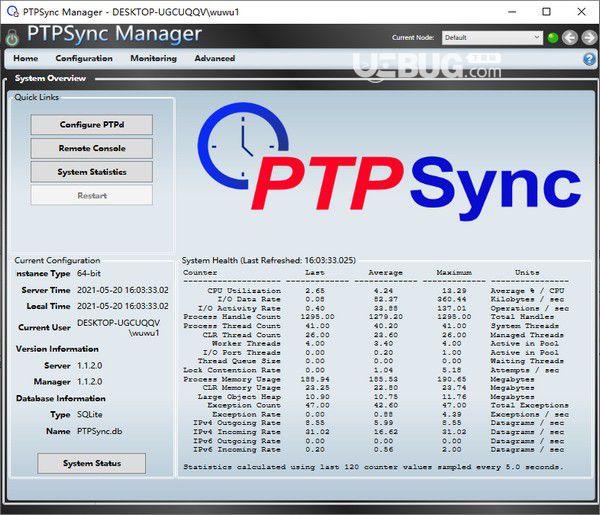Image resolution: width=600 pixels, height=515 pixels.
Task: Click the Configure PTPd button
Action: (92, 124)
